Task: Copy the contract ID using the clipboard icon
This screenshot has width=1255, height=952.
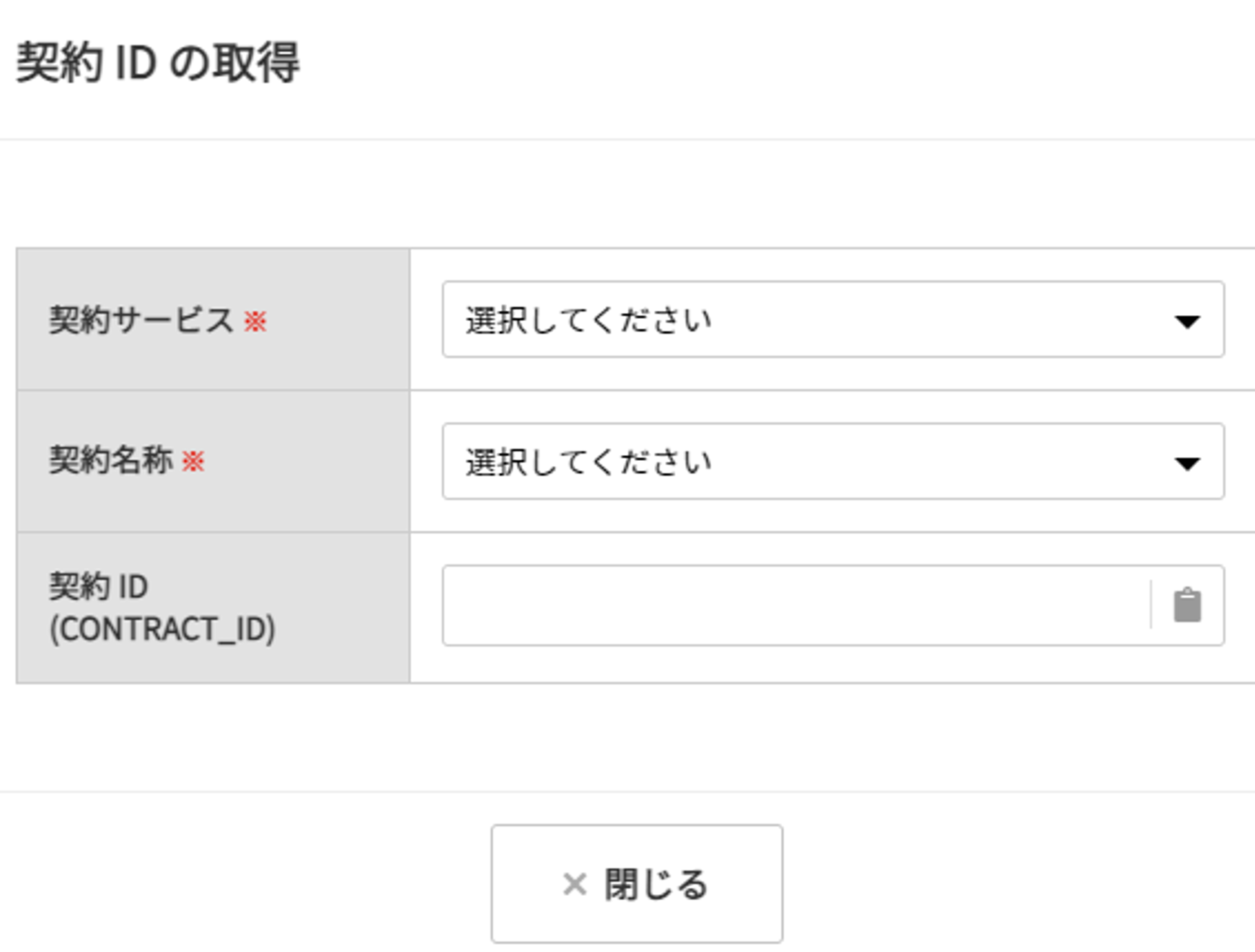Action: (1187, 605)
